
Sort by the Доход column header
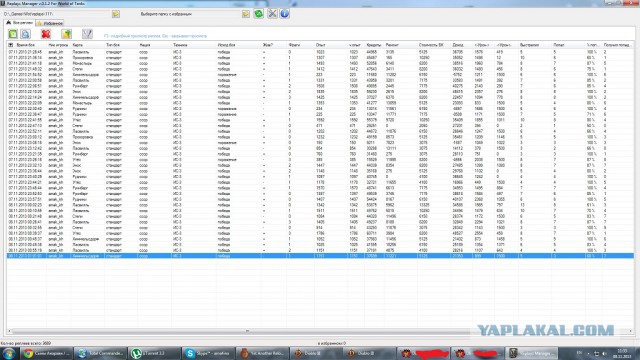(x=458, y=45)
